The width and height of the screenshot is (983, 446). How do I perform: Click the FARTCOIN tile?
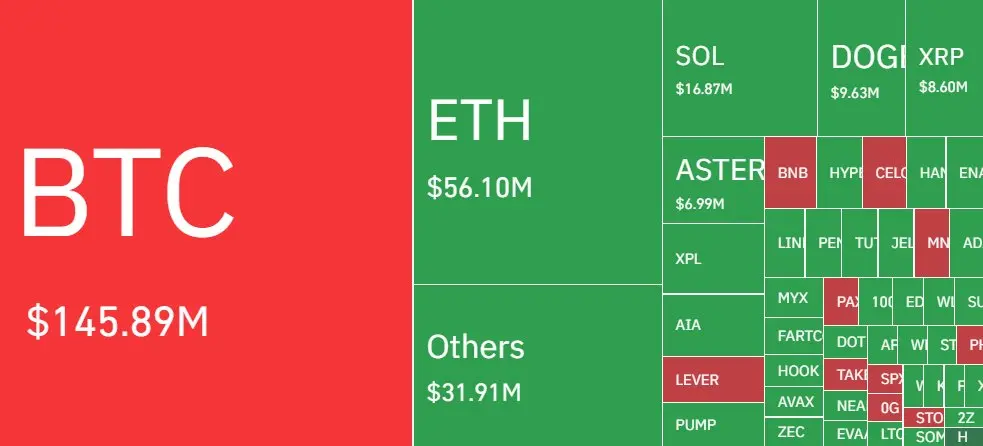pyautogui.click(x=794, y=336)
